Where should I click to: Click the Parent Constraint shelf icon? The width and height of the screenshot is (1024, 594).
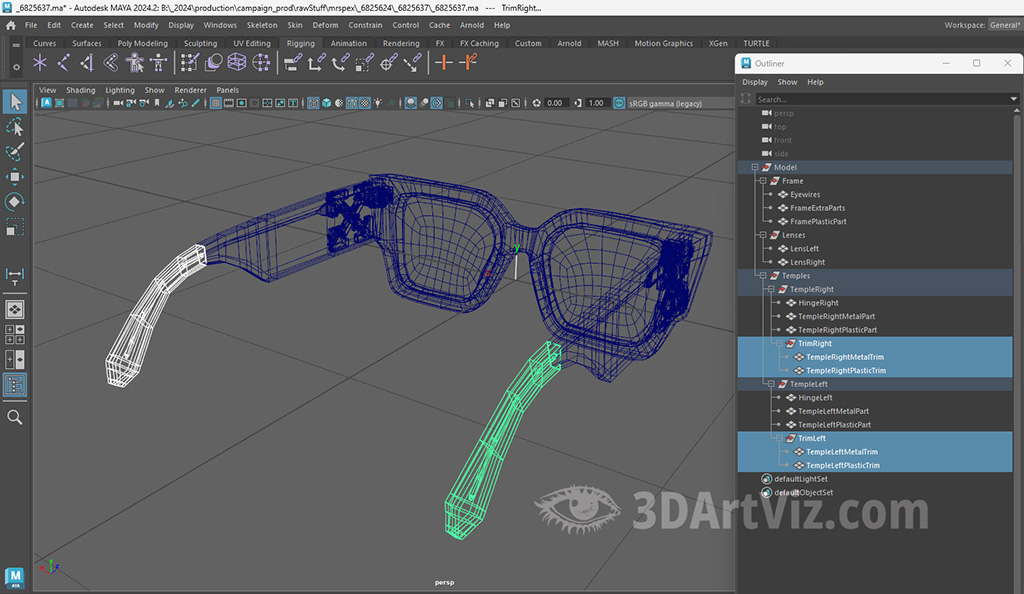tap(292, 63)
